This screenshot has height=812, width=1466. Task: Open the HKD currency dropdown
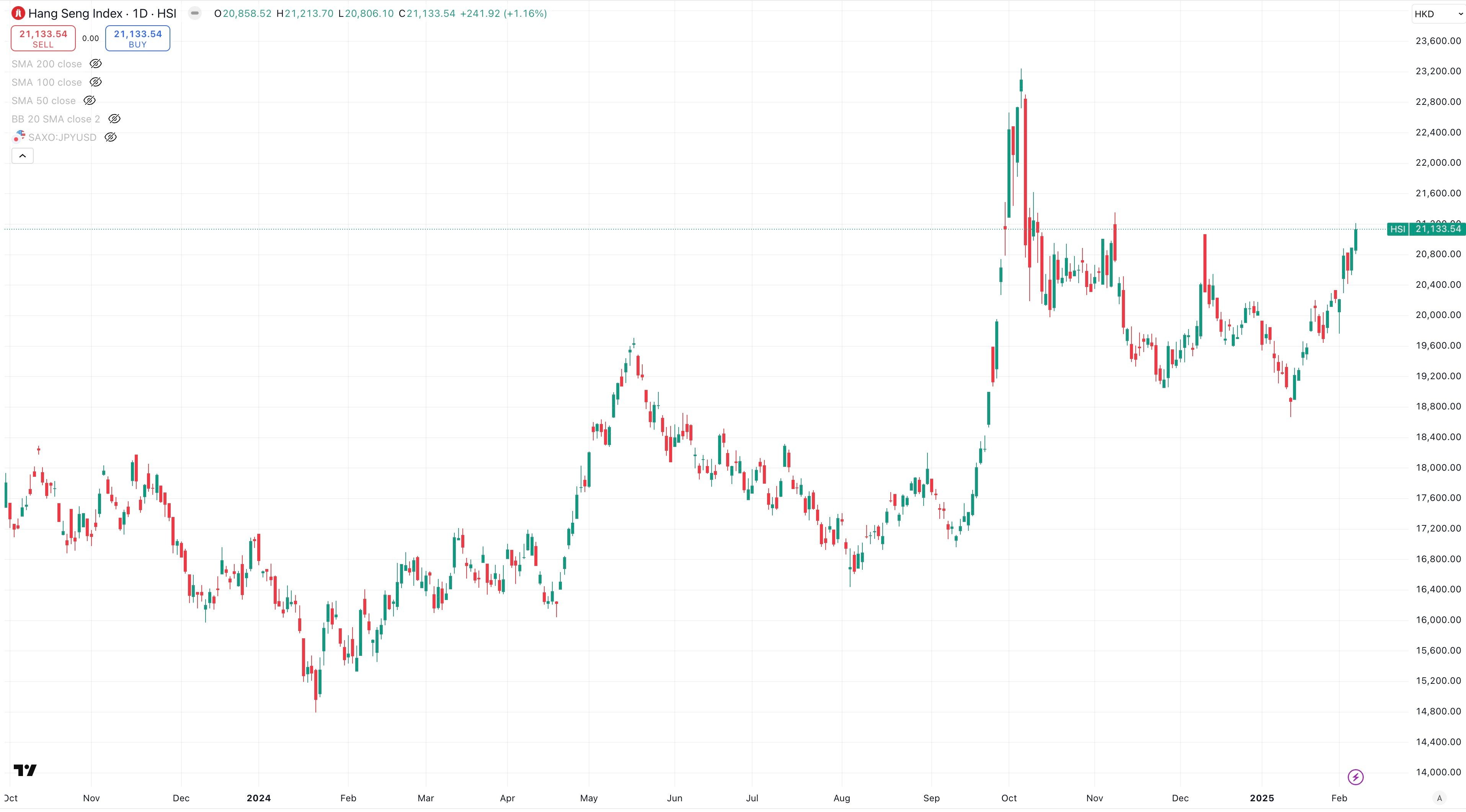click(x=1438, y=14)
